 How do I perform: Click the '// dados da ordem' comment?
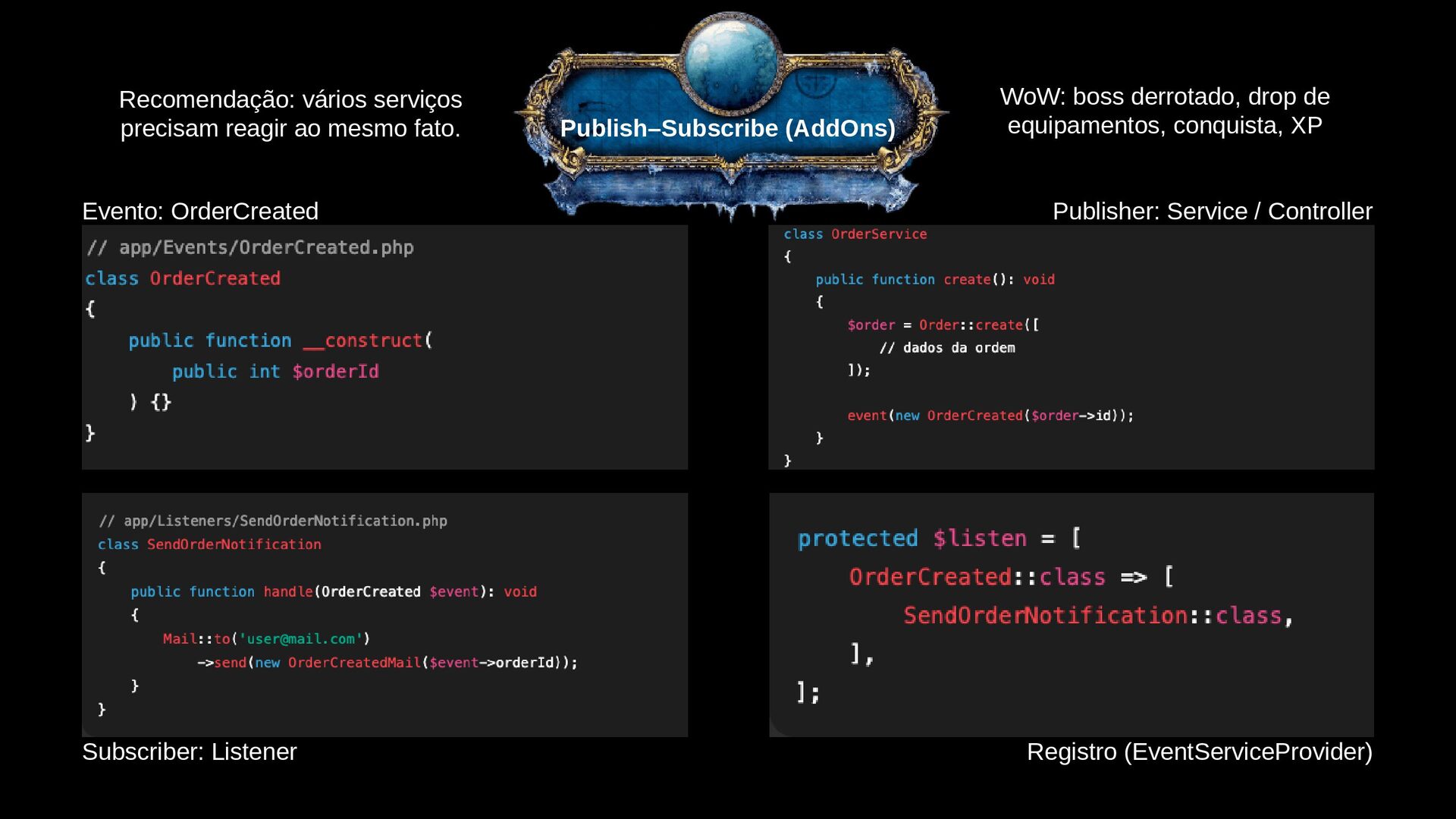click(947, 347)
